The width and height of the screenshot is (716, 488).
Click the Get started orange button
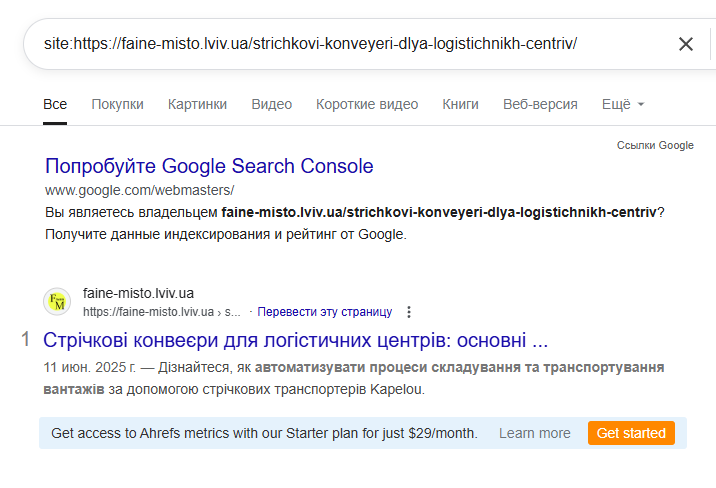click(631, 433)
